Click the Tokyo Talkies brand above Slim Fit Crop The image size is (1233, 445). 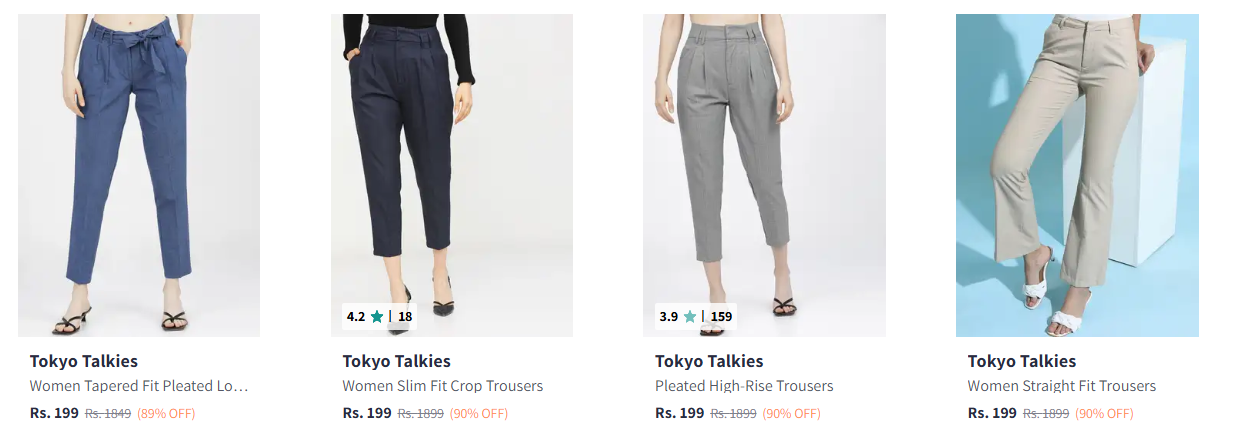pyautogui.click(x=397, y=361)
